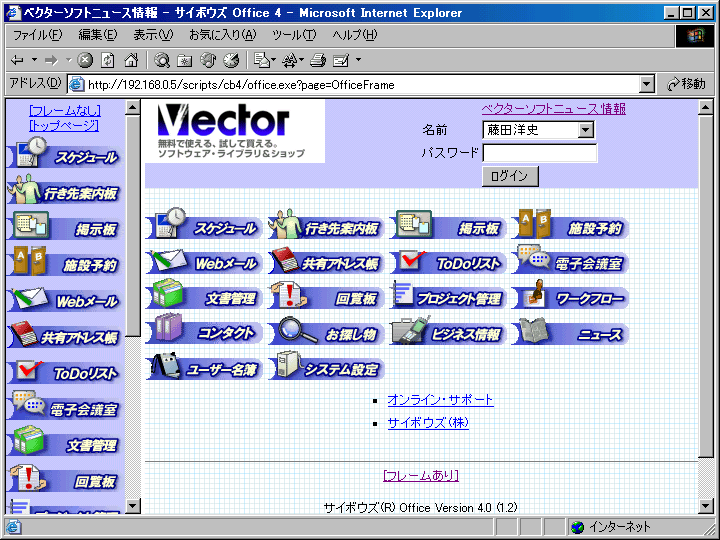This screenshot has width=720, height=540.
Task: Click the パスワード input field
Action: (x=540, y=153)
